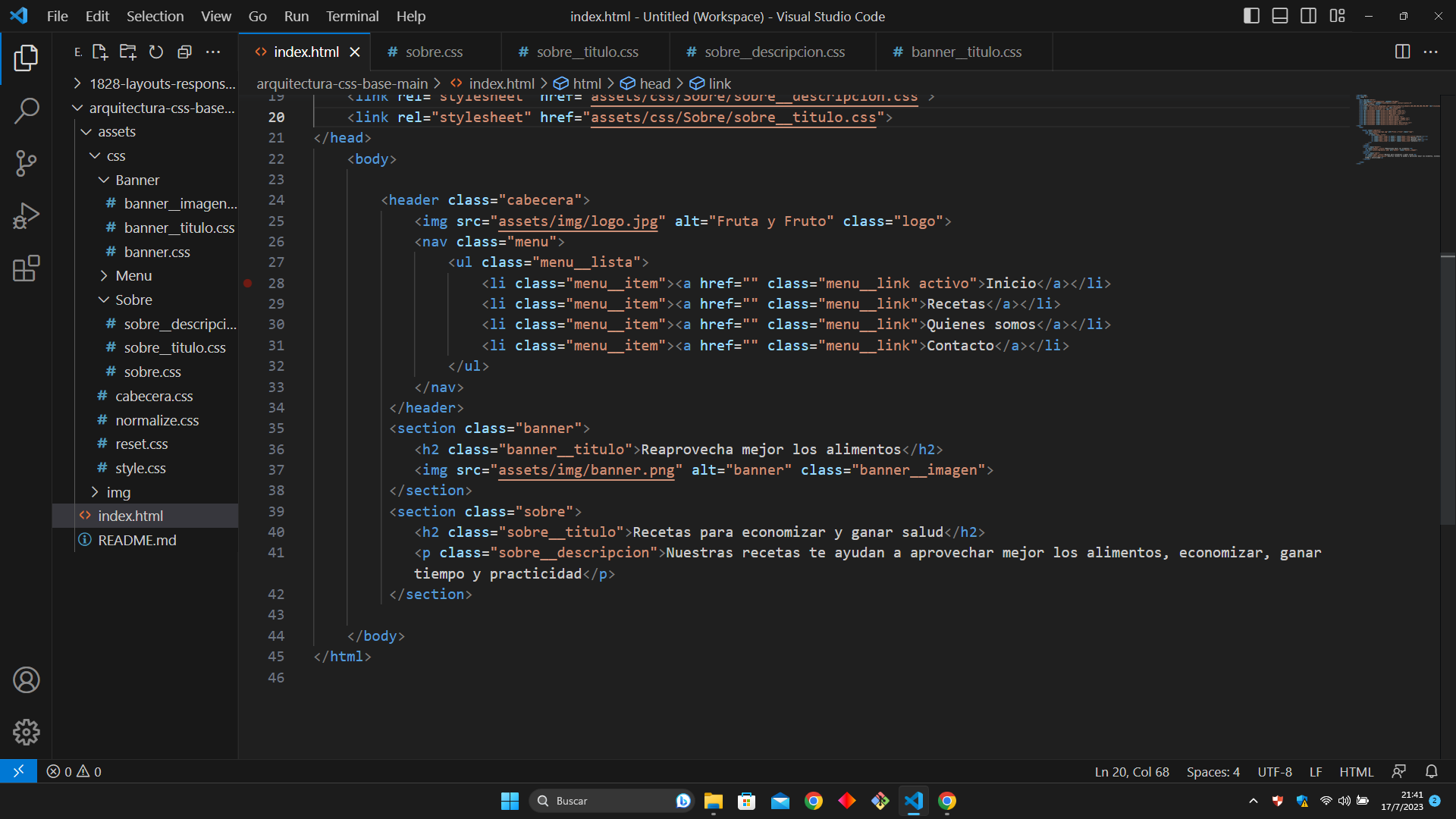Viewport: 1456px width, 819px height.
Task: Switch to sobre__descripcion.css tab
Action: pyautogui.click(x=773, y=52)
